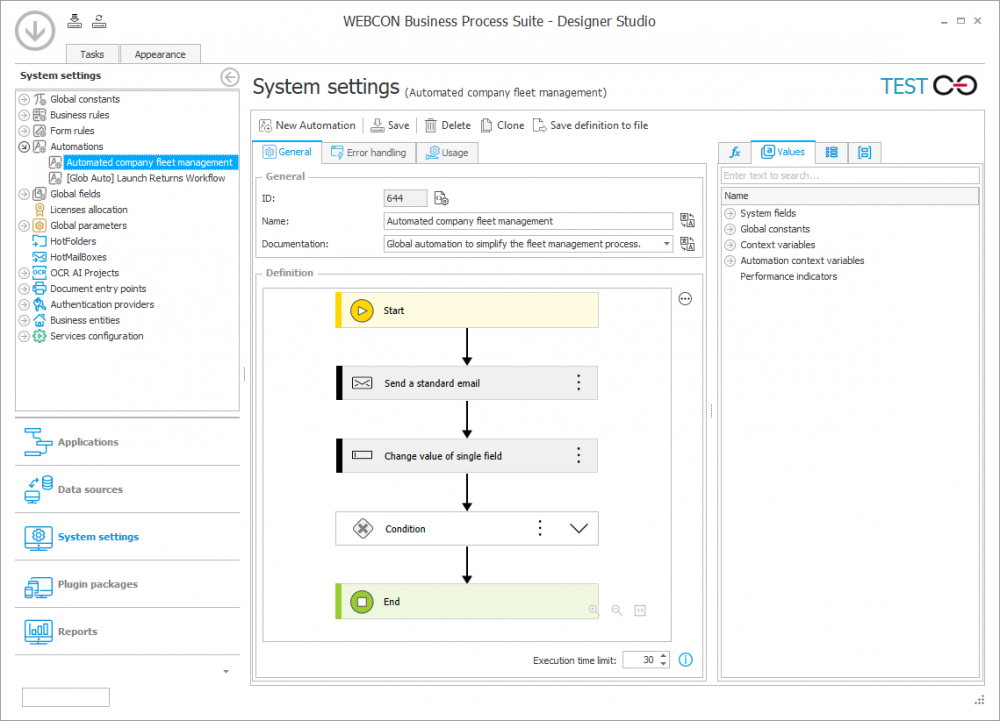Collapse the System settings panel with arrow
This screenshot has height=721, width=1000.
[230, 76]
